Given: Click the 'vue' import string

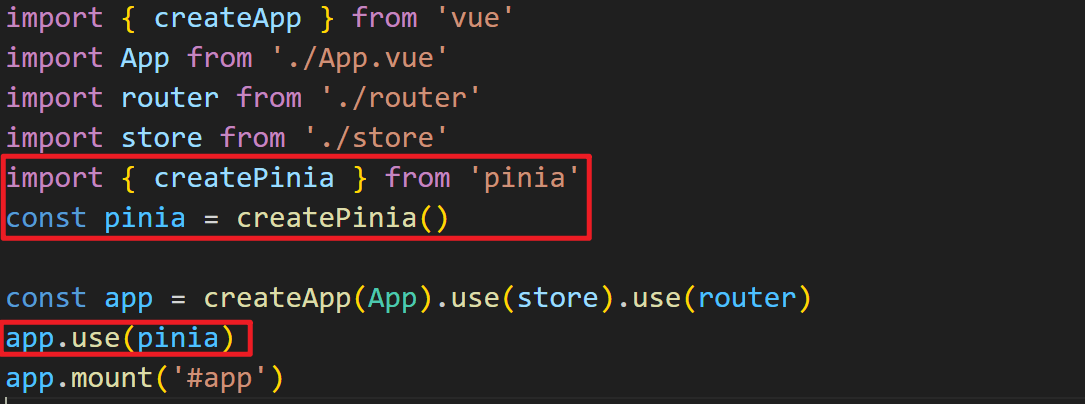Looking at the screenshot, I should click(x=472, y=17).
